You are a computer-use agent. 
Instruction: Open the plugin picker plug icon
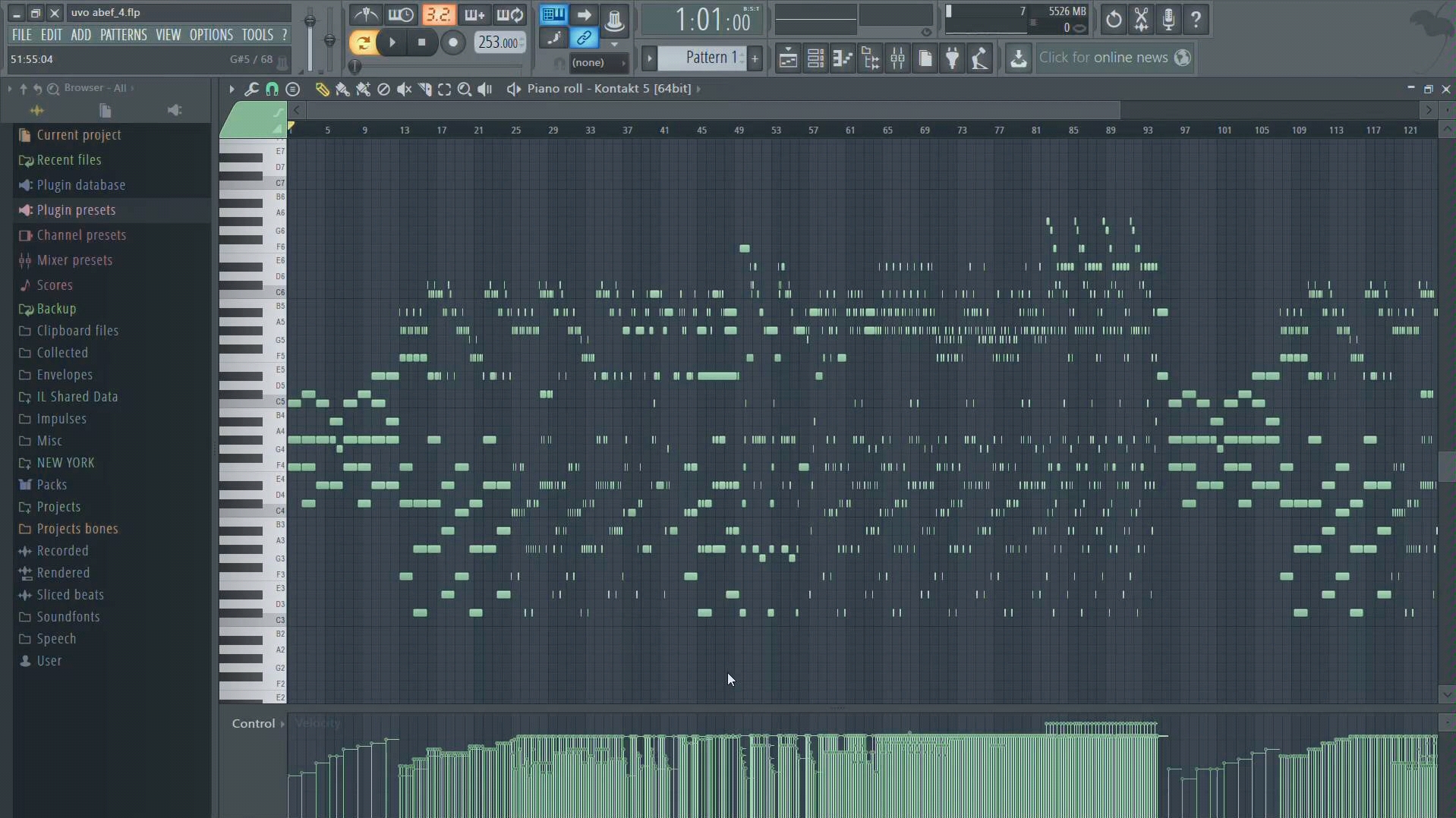952,58
